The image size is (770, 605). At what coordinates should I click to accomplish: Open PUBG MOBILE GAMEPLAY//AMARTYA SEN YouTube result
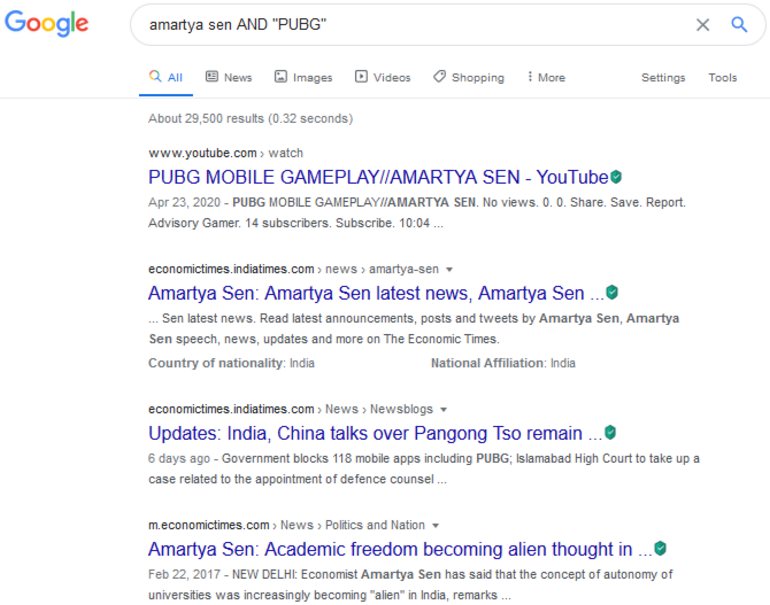pos(378,177)
